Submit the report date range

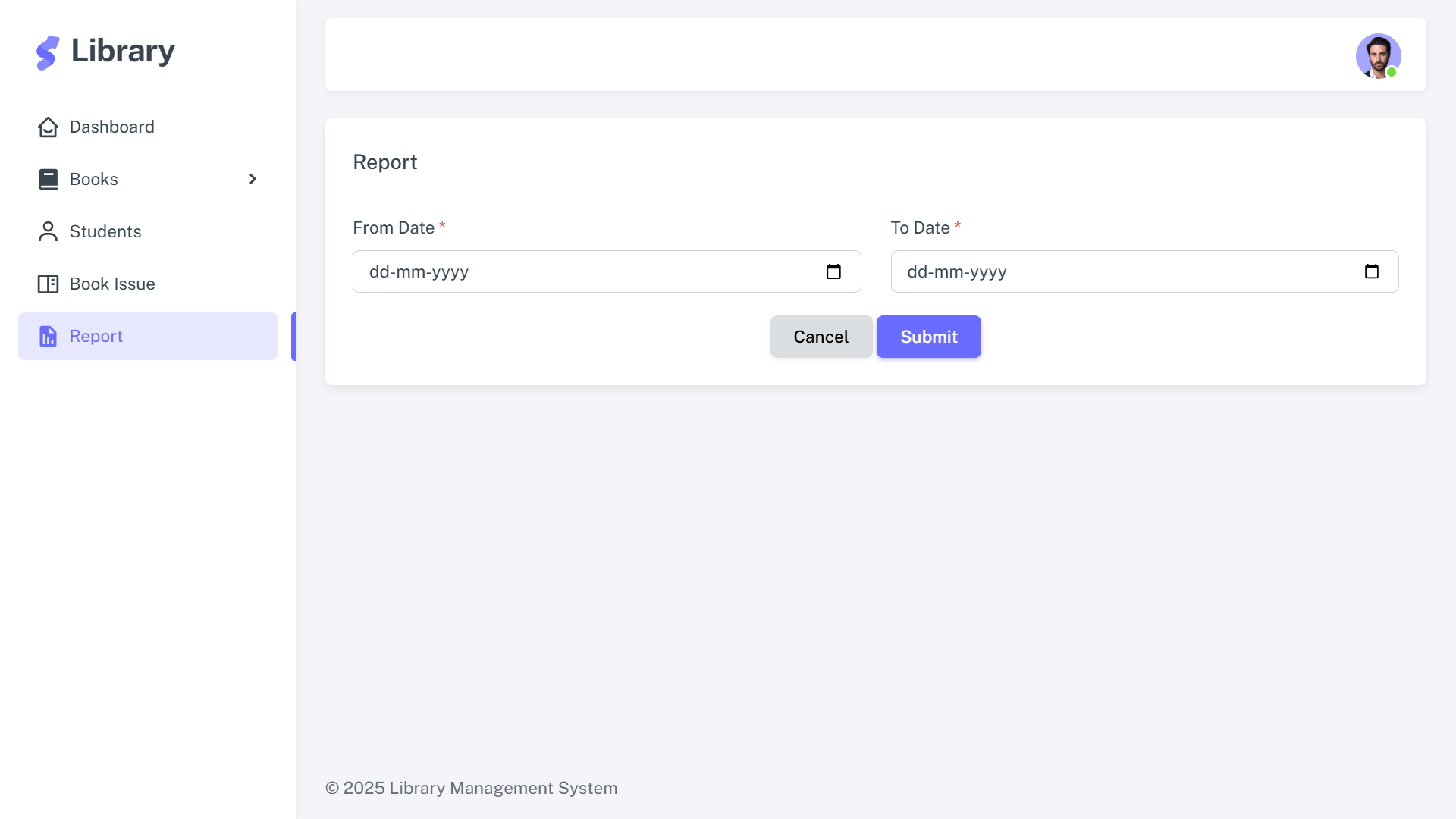point(928,337)
